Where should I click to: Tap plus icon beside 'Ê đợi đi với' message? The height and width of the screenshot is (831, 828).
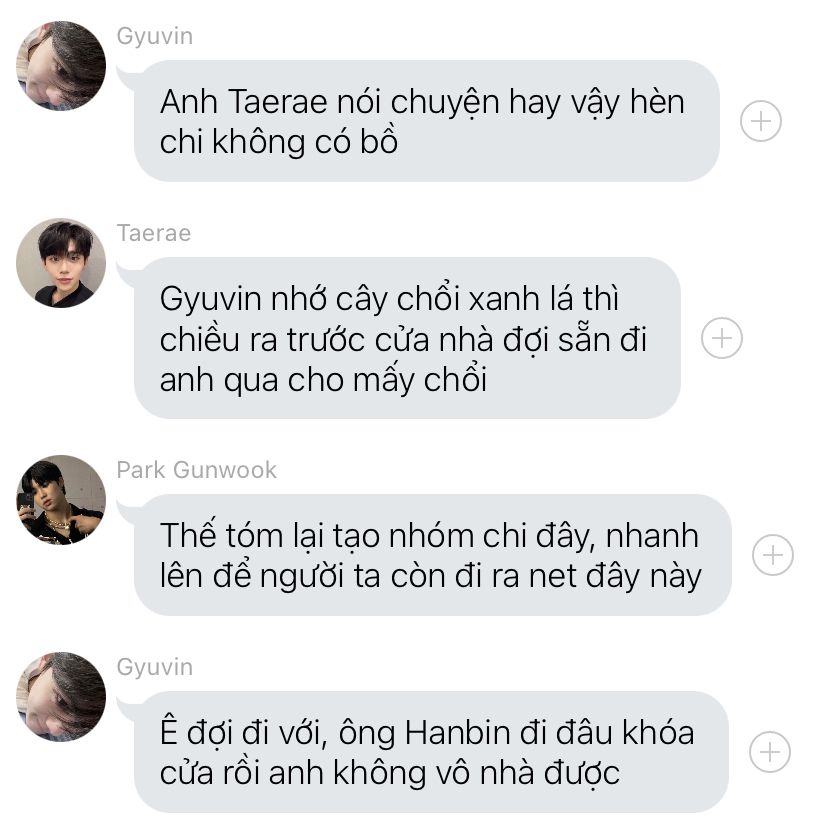pos(770,752)
